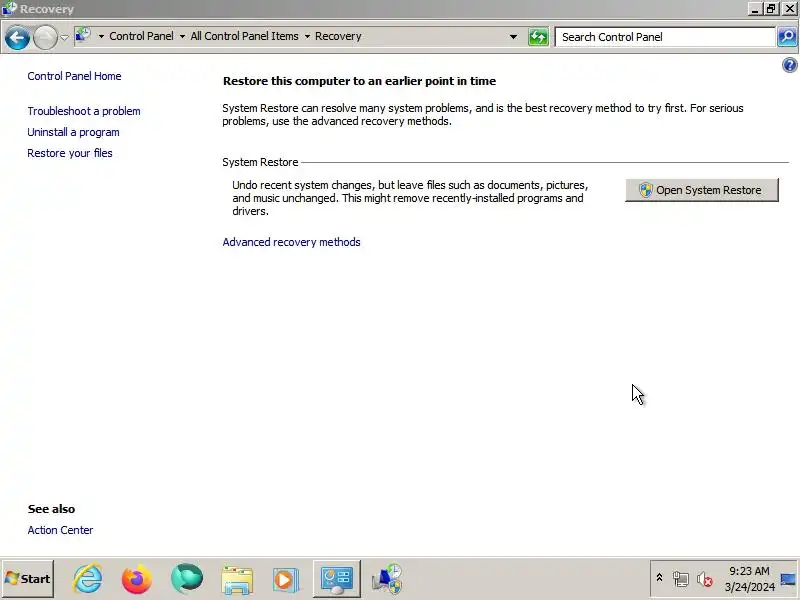Click the 'System Restore' section label
The width and height of the screenshot is (800, 600).
pyautogui.click(x=260, y=162)
